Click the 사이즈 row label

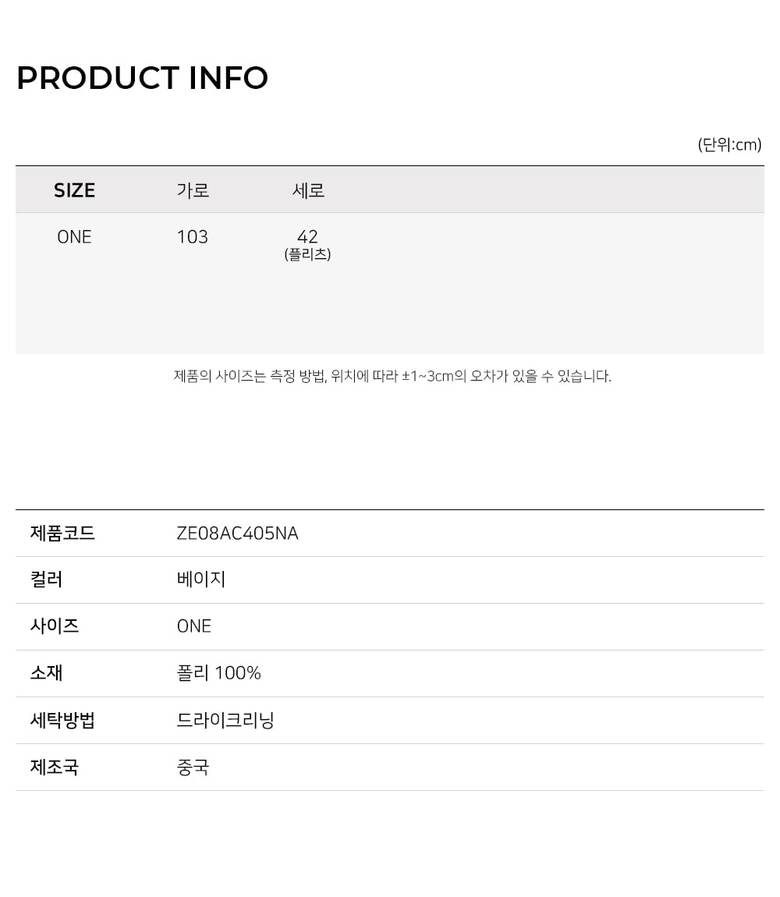point(55,626)
